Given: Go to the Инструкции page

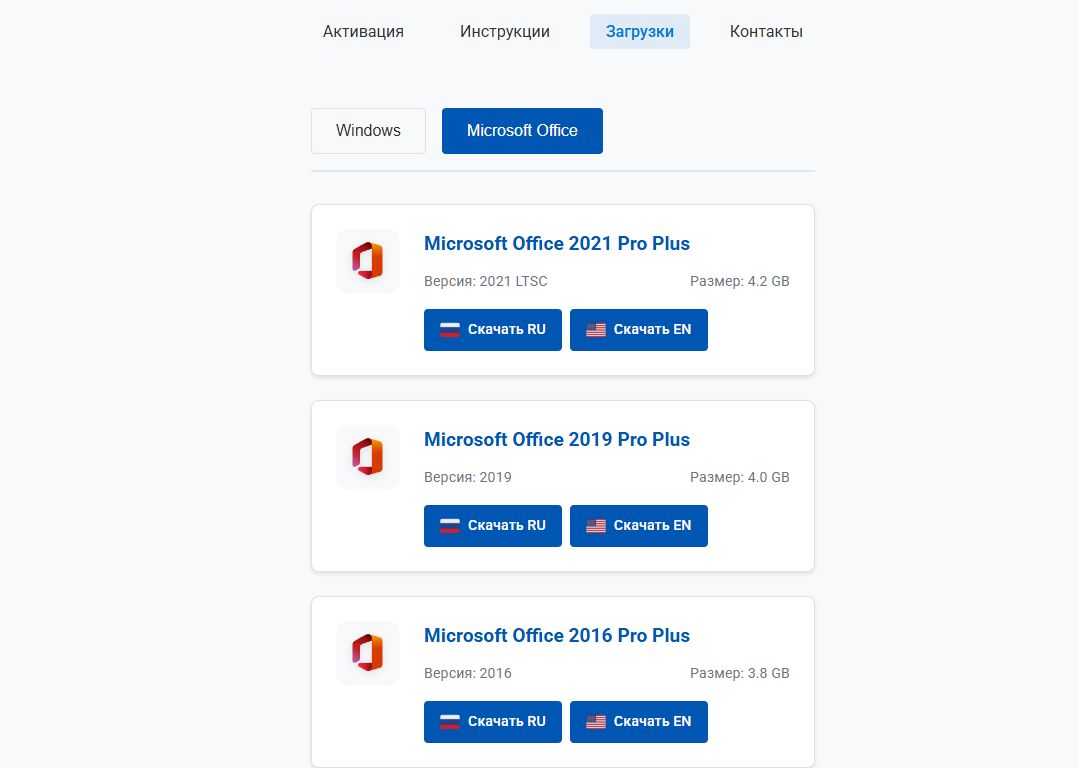Looking at the screenshot, I should click(x=505, y=31).
